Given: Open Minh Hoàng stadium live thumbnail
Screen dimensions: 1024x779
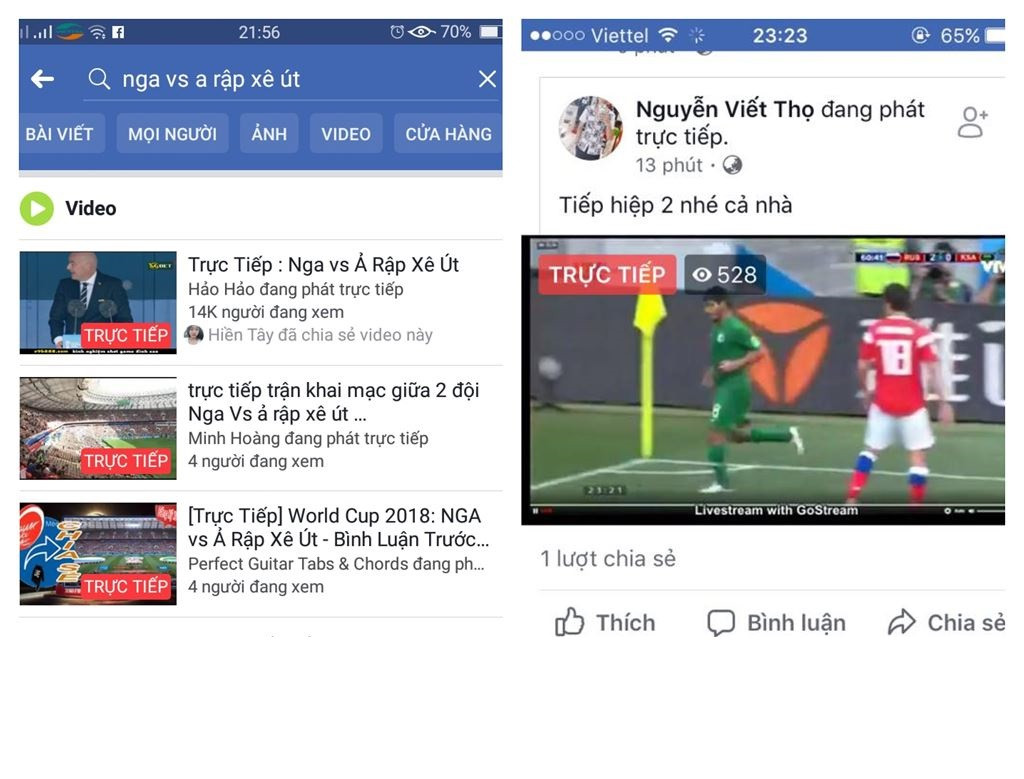Looking at the screenshot, I should click(x=98, y=428).
